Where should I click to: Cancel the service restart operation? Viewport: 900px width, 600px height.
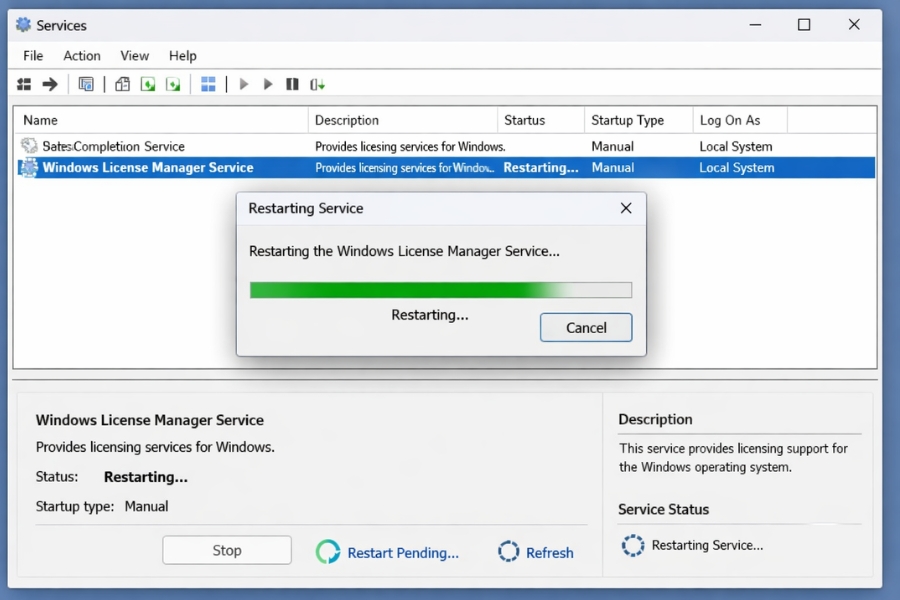(x=585, y=327)
